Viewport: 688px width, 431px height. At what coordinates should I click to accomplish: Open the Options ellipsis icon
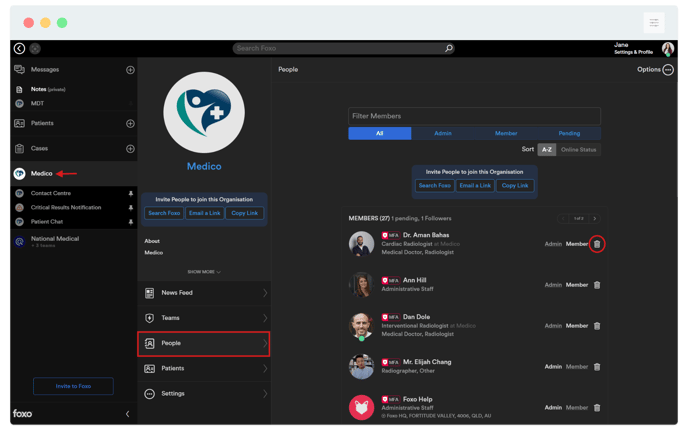[668, 70]
